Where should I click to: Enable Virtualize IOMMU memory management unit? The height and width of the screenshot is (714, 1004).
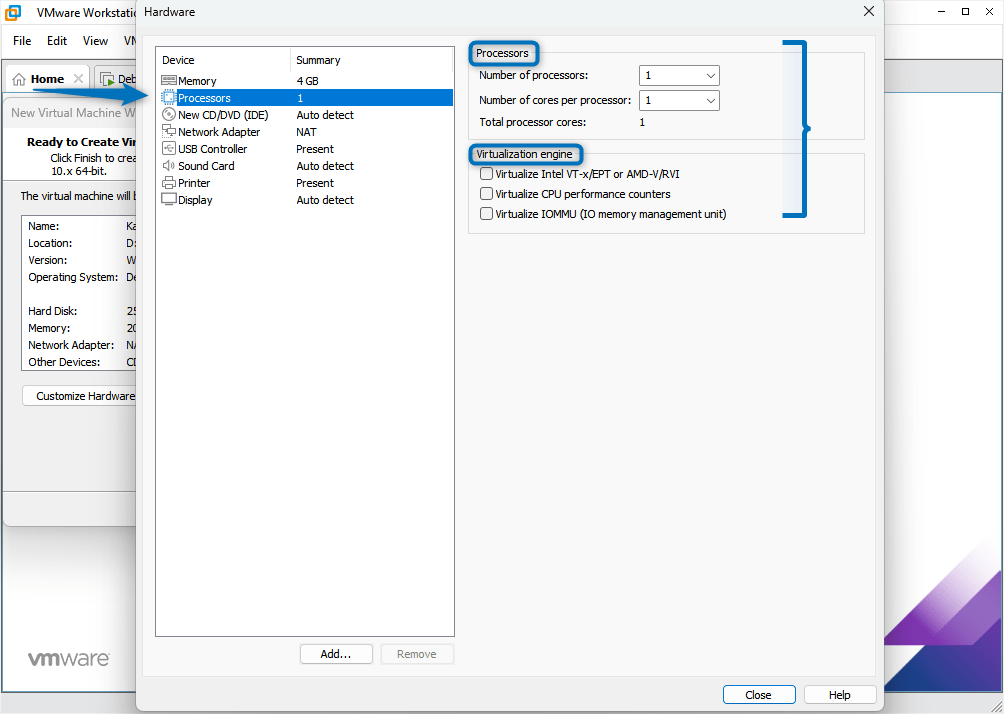tap(485, 214)
